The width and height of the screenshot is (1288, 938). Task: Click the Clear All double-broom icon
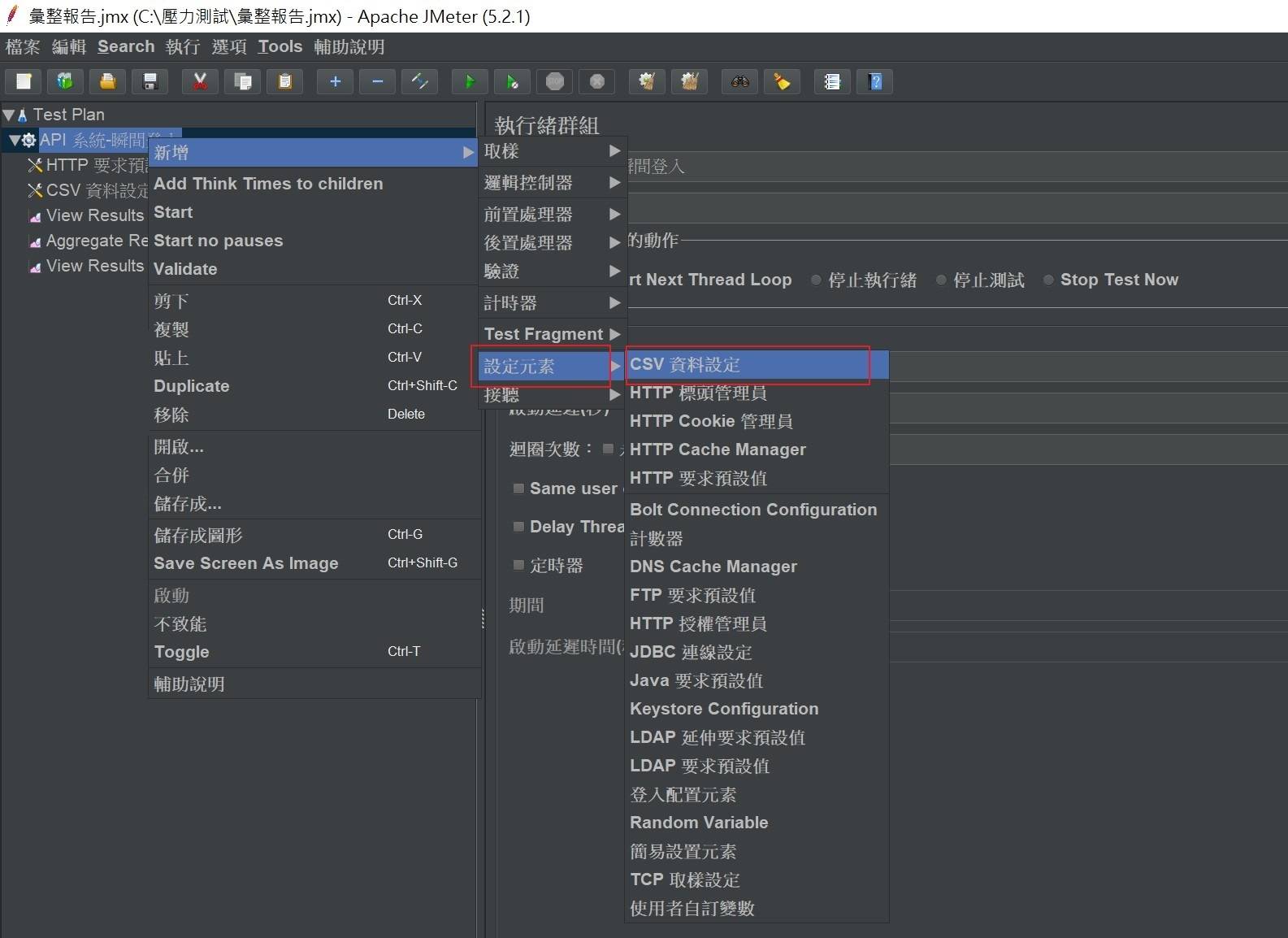(x=689, y=81)
